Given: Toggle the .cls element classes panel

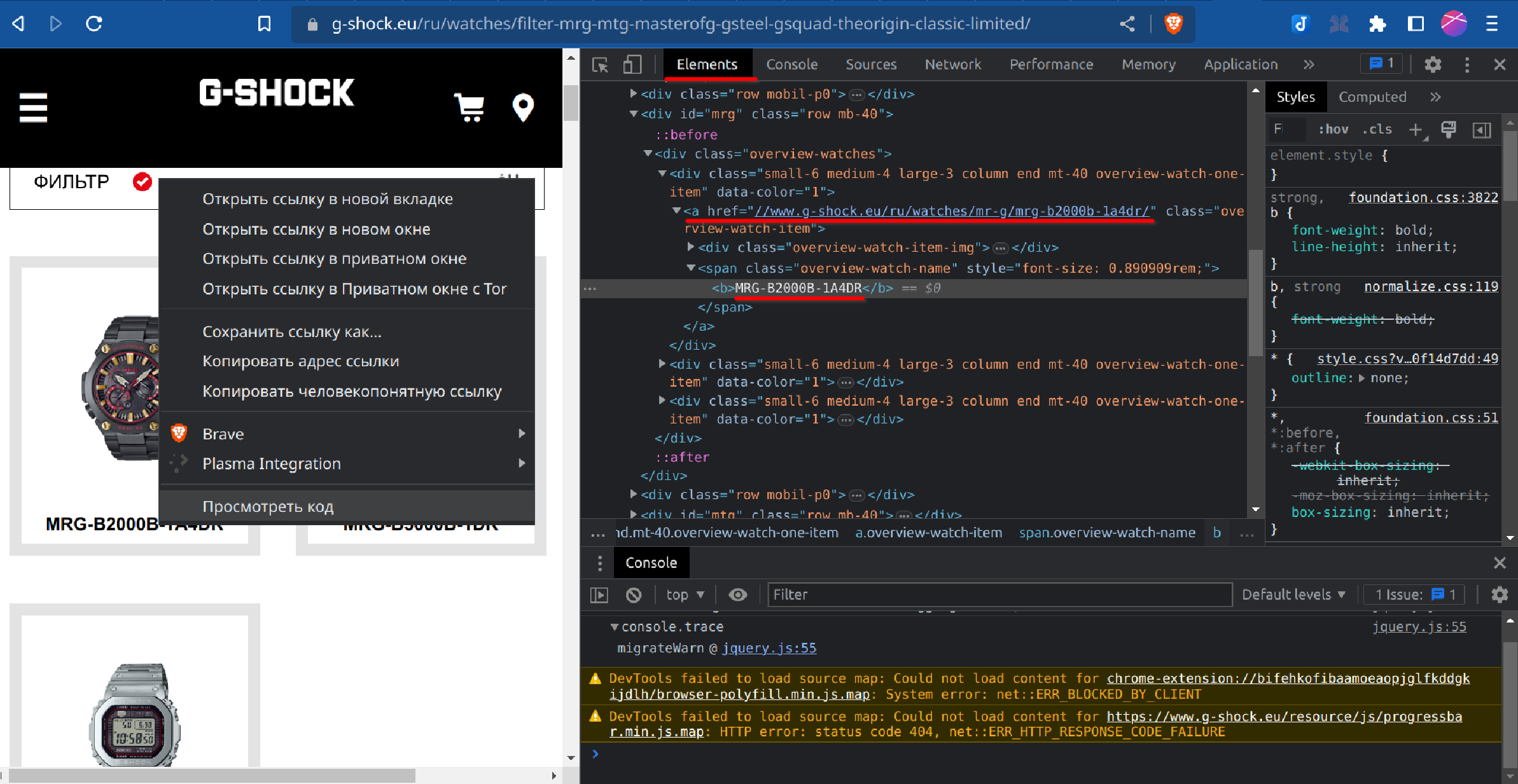Looking at the screenshot, I should (x=1377, y=130).
